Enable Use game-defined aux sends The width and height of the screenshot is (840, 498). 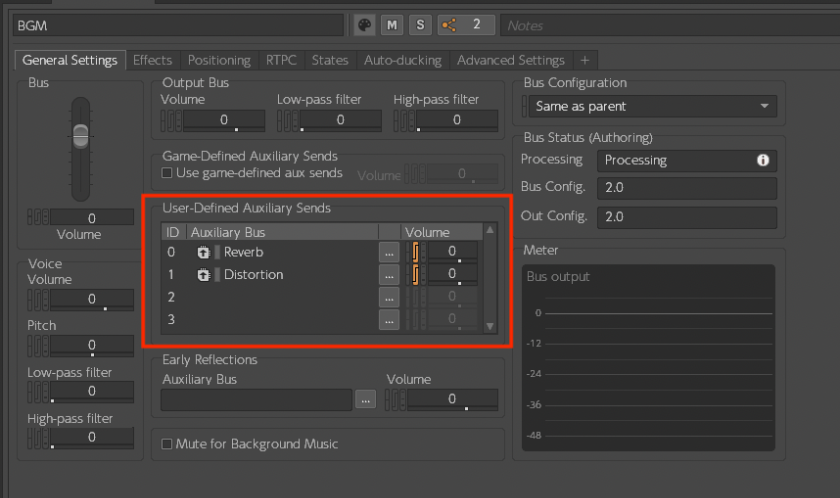(167, 173)
